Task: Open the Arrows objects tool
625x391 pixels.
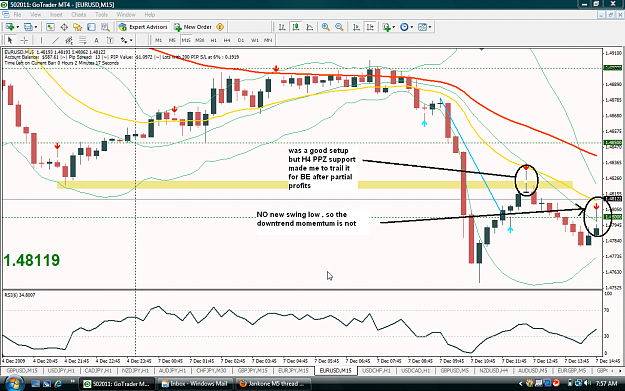Action: [124, 40]
